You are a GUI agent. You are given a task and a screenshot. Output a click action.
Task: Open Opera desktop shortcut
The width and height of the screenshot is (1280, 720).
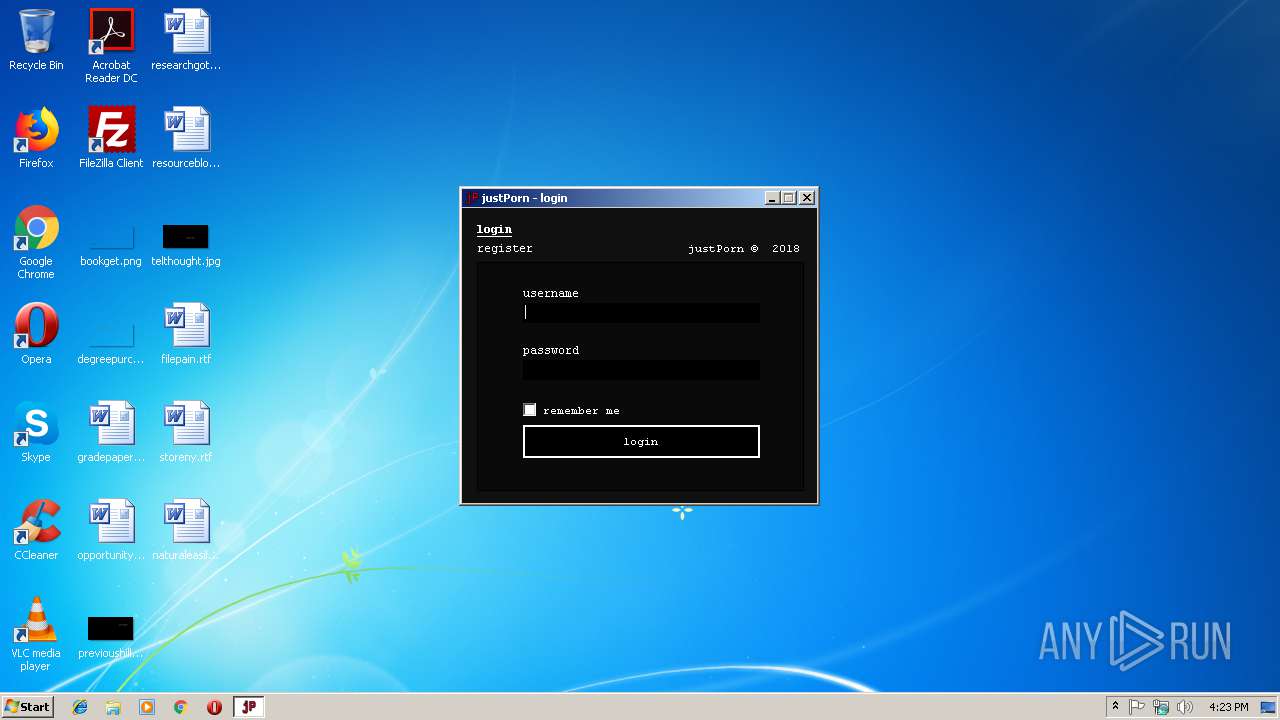point(36,335)
